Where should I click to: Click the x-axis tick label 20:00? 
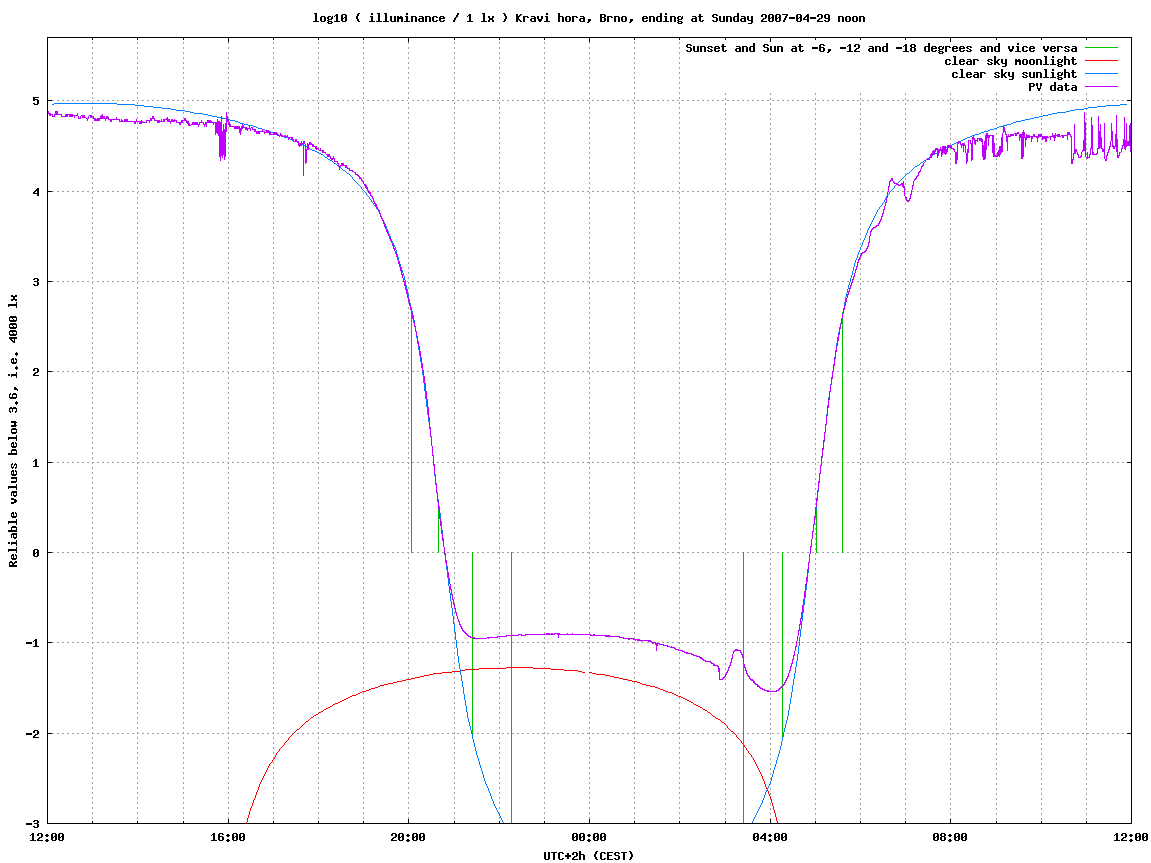click(408, 838)
